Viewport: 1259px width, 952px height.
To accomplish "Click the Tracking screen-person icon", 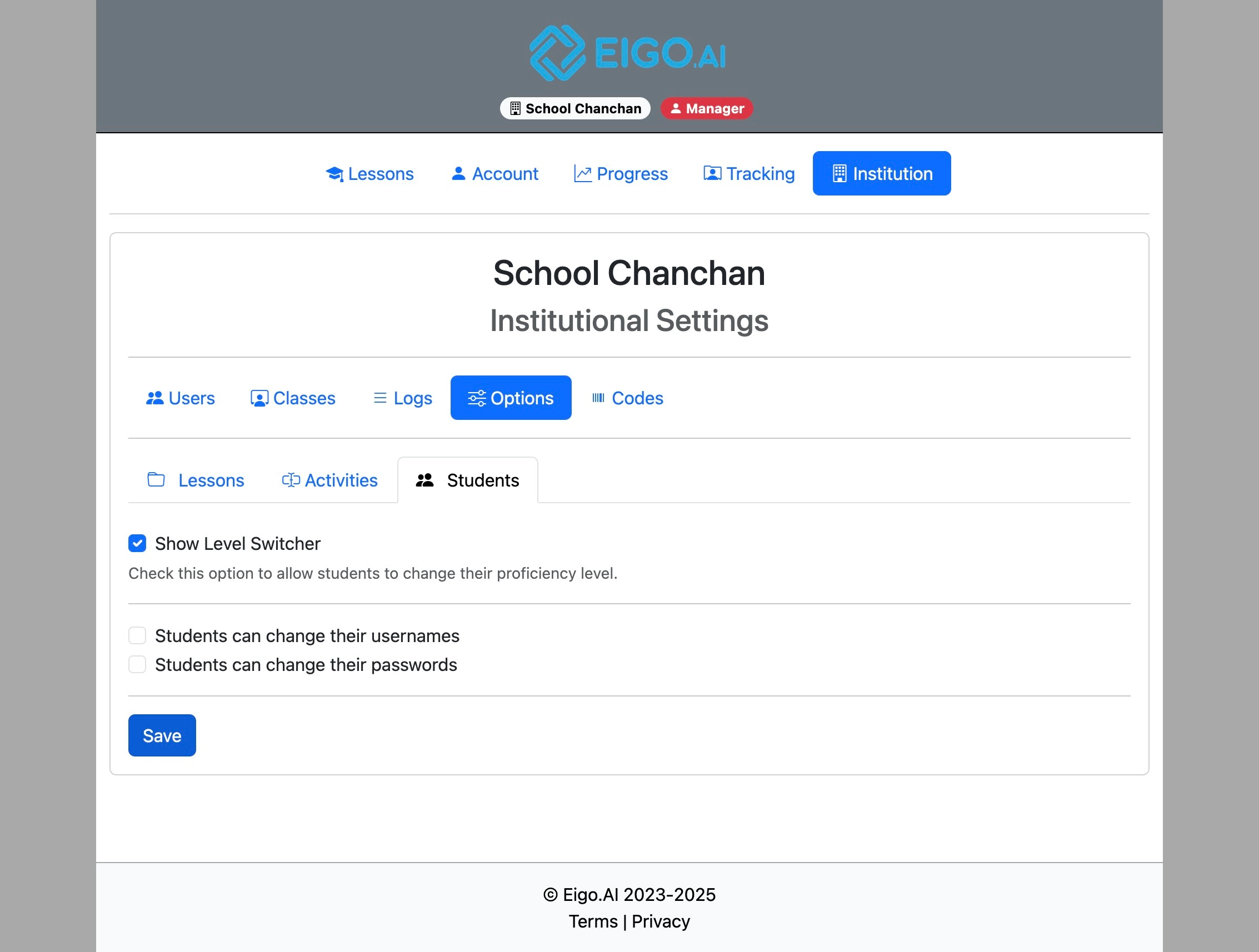I will tap(713, 173).
